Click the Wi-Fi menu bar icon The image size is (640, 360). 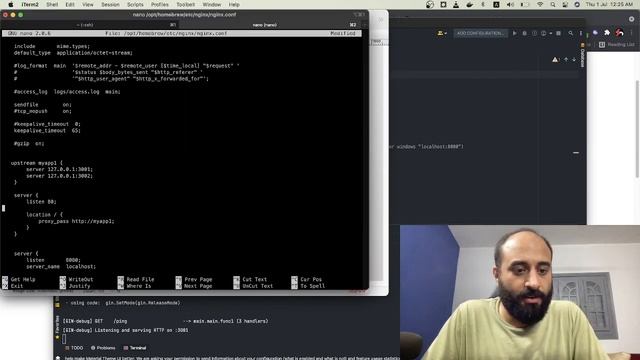click(x=540, y=4)
